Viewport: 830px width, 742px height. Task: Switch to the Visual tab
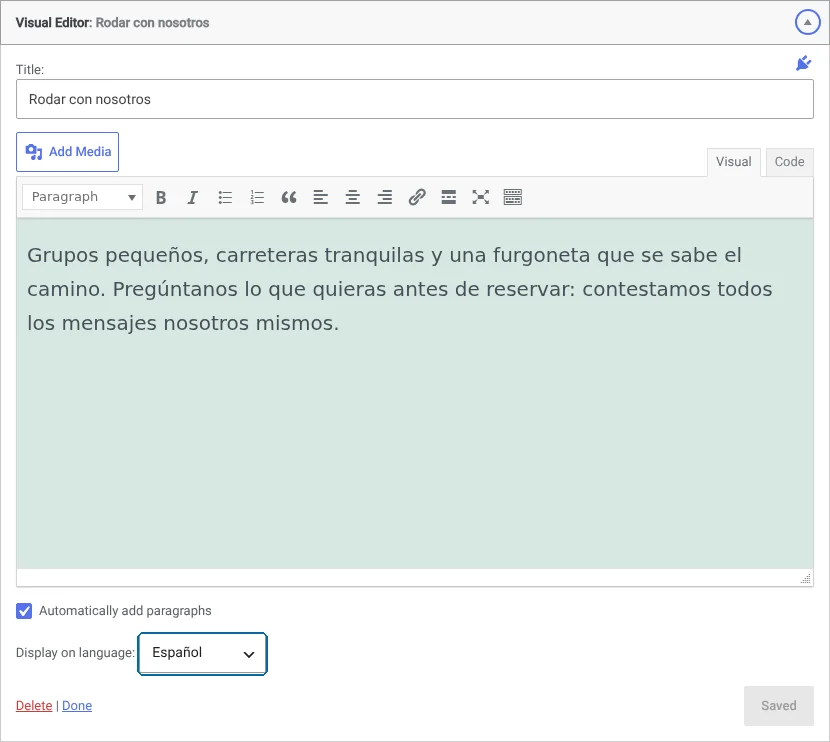734,162
